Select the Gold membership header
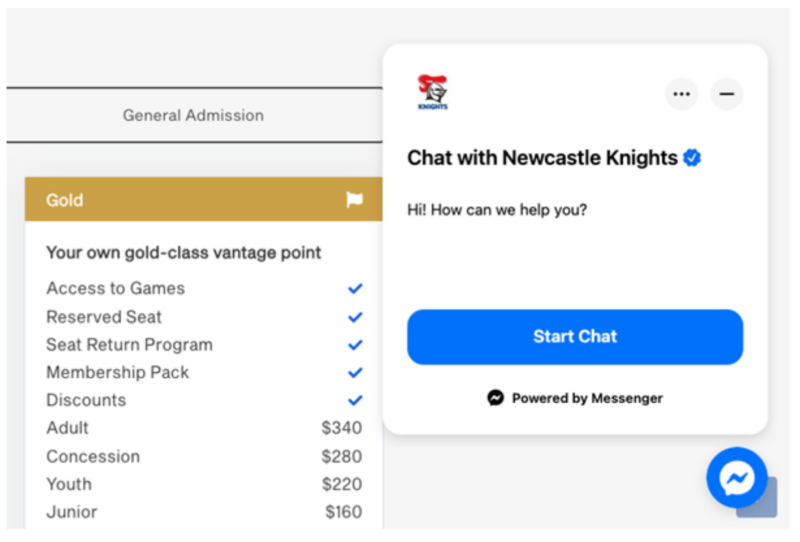This screenshot has height=542, width=800. (204, 200)
